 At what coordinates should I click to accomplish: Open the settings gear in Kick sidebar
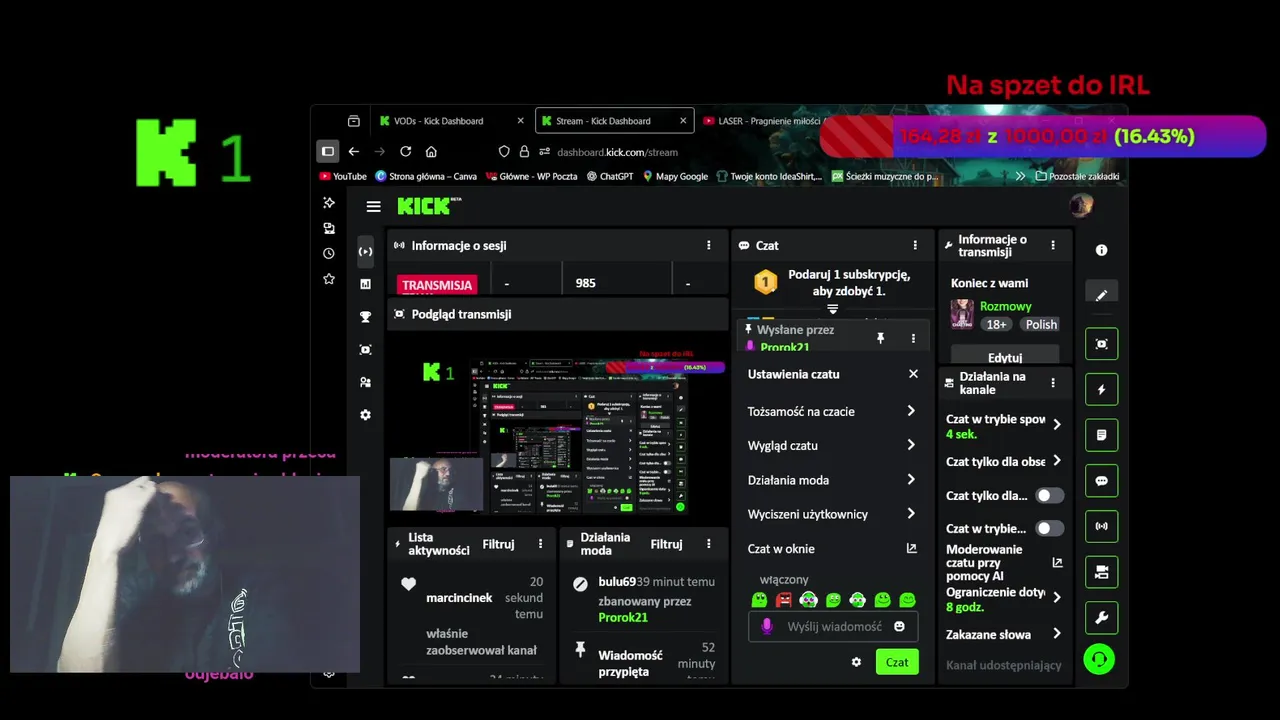[365, 415]
